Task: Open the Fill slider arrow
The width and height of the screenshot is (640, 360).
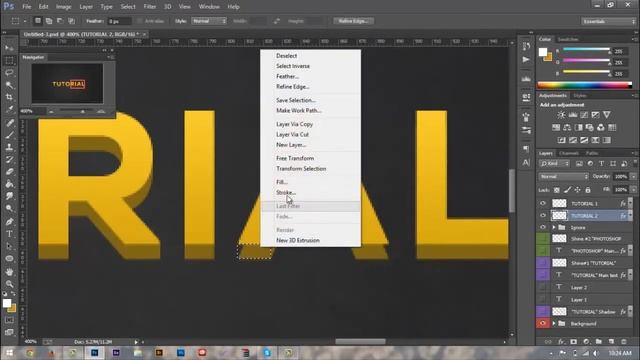Action: coord(633,190)
